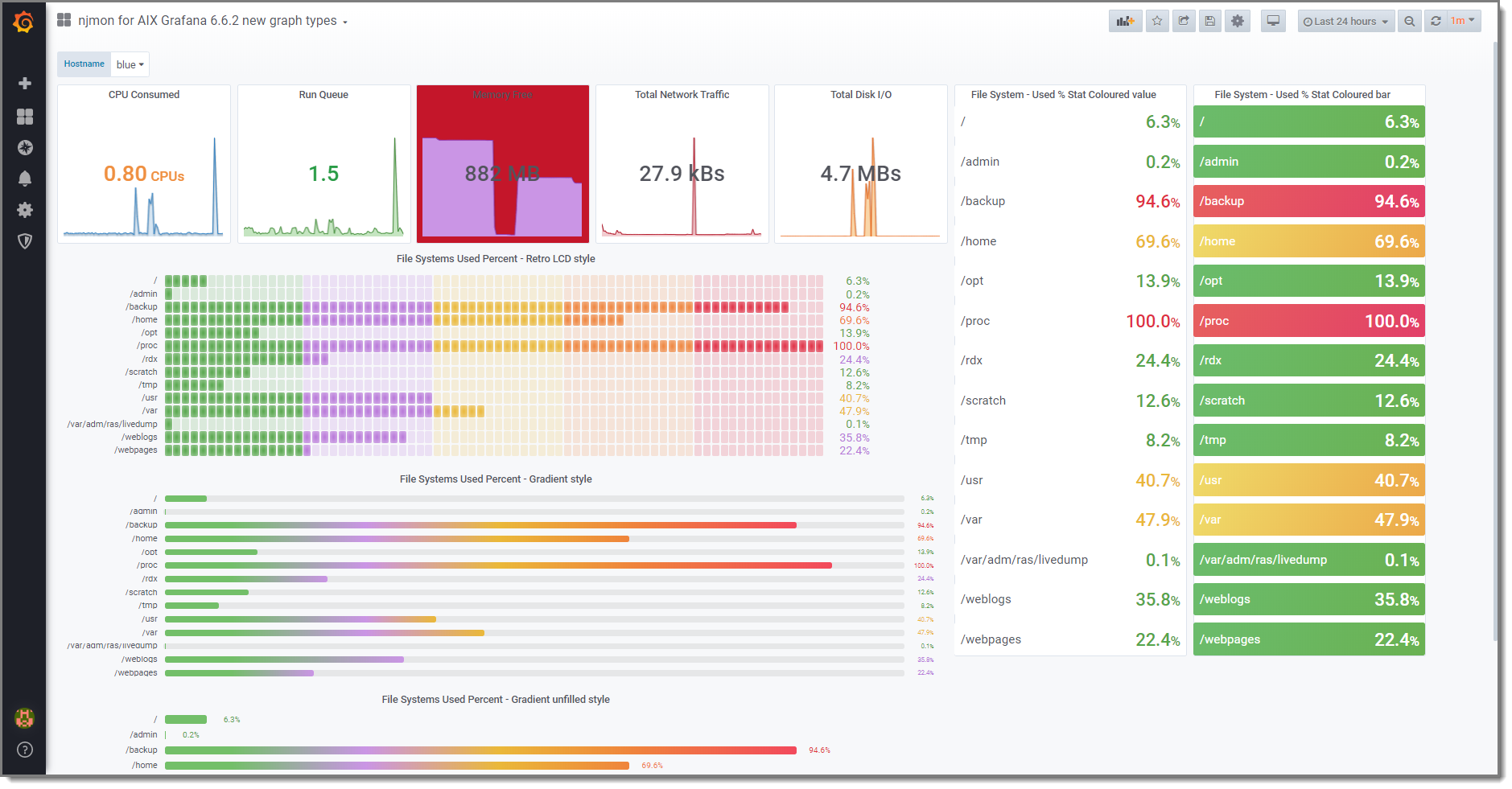Click the red /backup coloured bar
The image size is (1512, 789).
[x=1309, y=201]
